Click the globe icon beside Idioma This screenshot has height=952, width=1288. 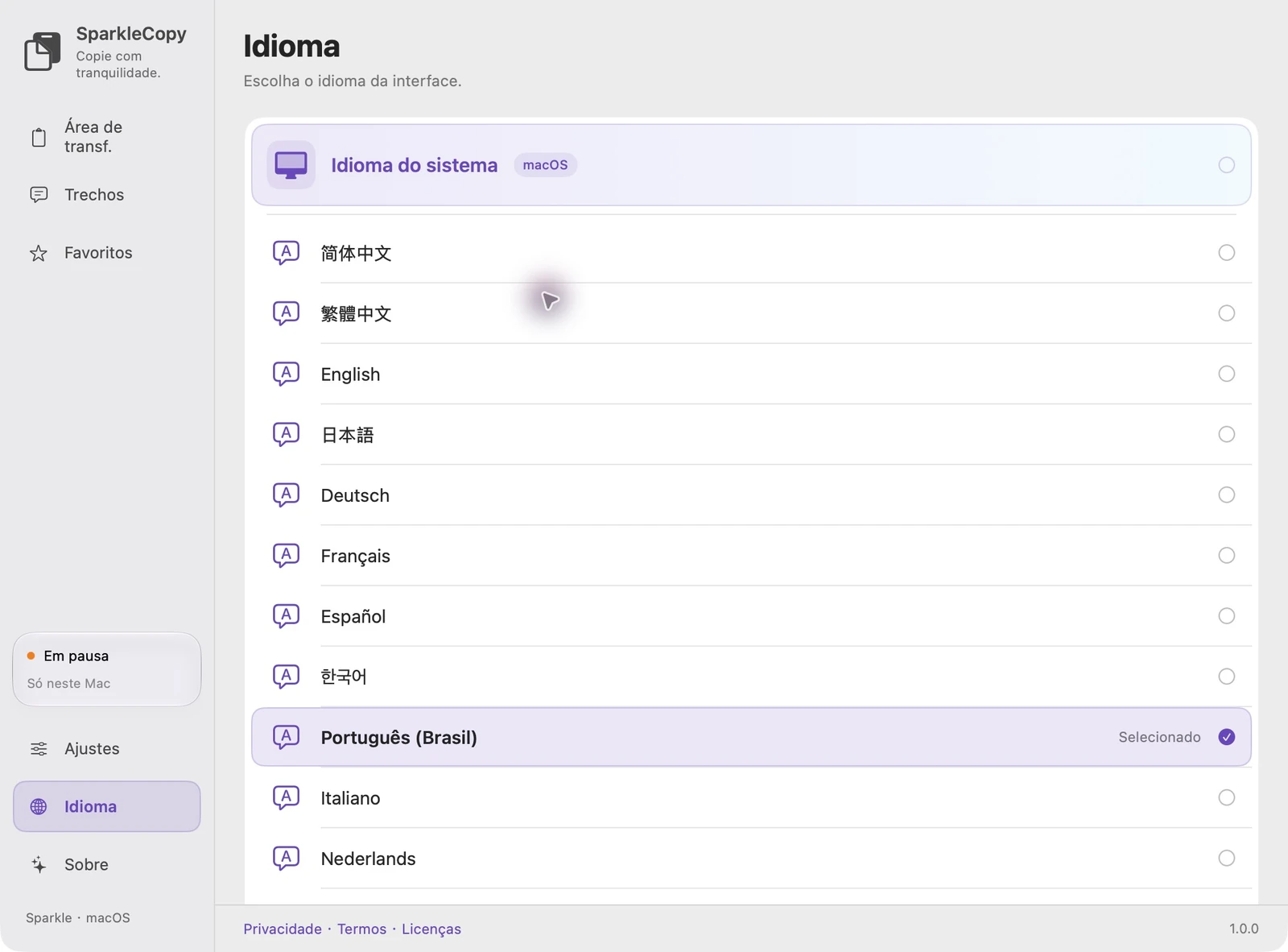pos(39,807)
